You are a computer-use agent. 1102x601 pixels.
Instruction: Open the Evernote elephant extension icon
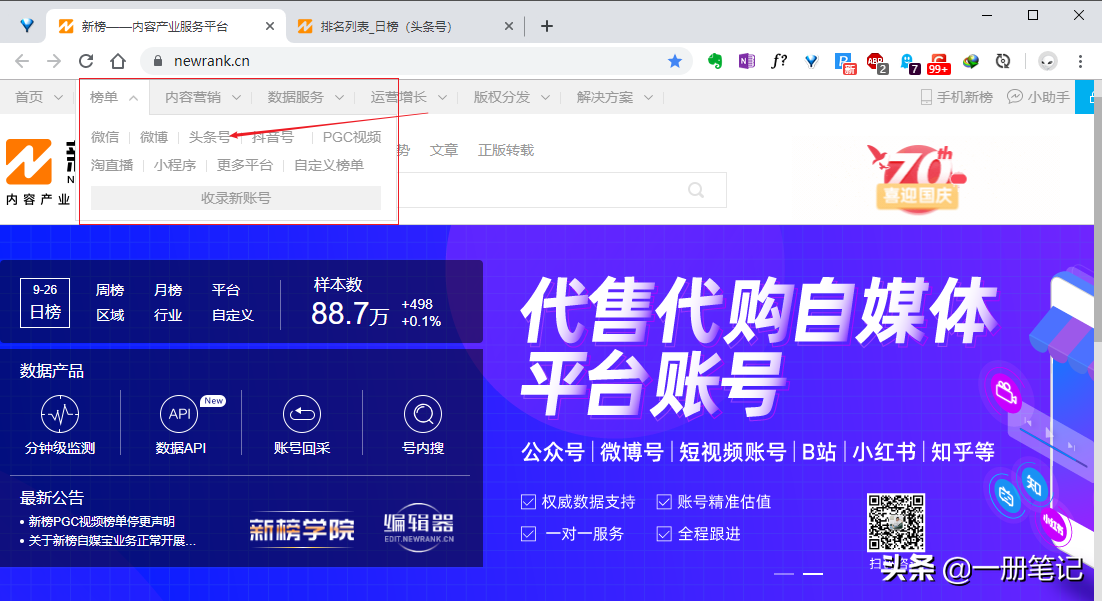pos(715,61)
